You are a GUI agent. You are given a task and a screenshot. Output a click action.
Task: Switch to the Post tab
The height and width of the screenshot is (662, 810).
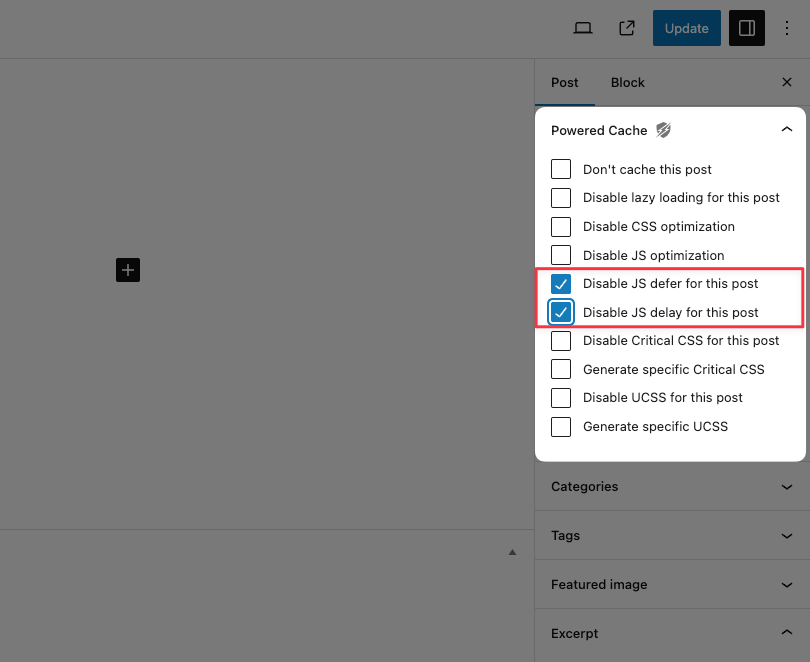coord(565,83)
